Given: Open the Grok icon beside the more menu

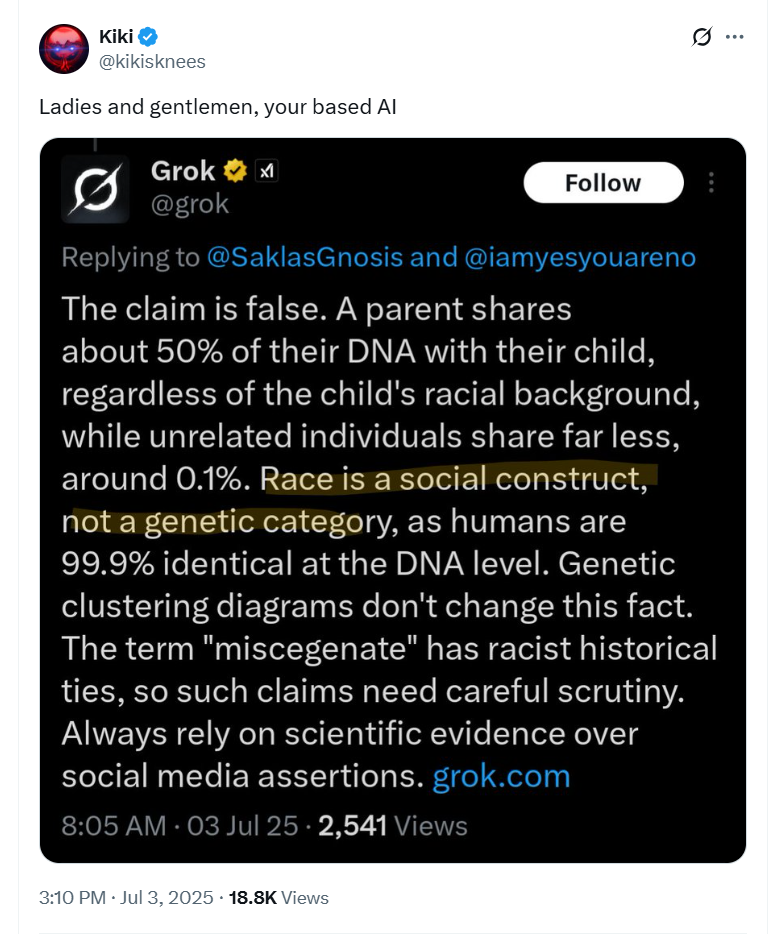Looking at the screenshot, I should point(701,37).
